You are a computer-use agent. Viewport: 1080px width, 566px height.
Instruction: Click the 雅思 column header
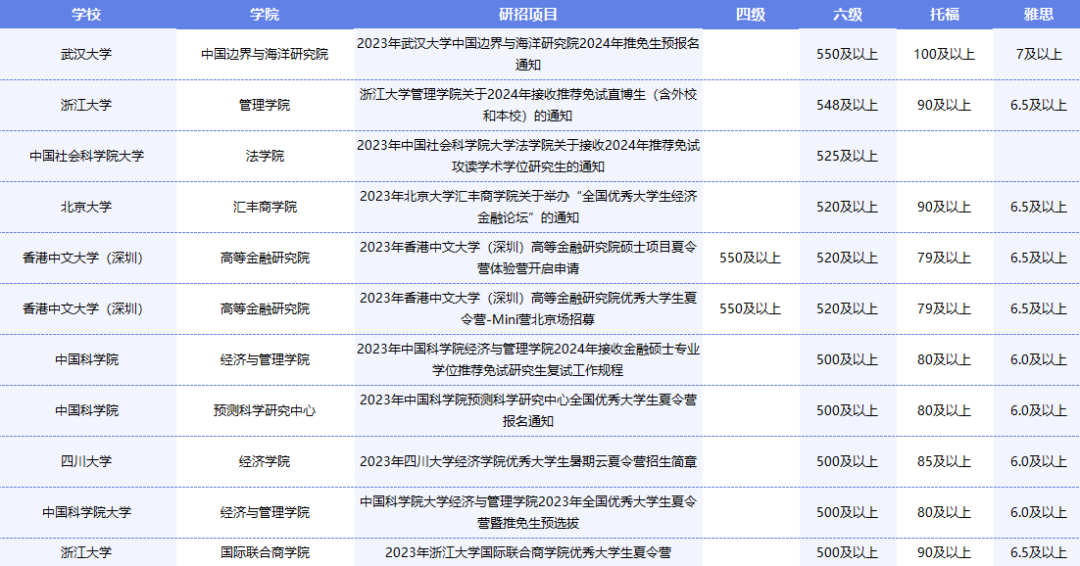[x=1038, y=14]
